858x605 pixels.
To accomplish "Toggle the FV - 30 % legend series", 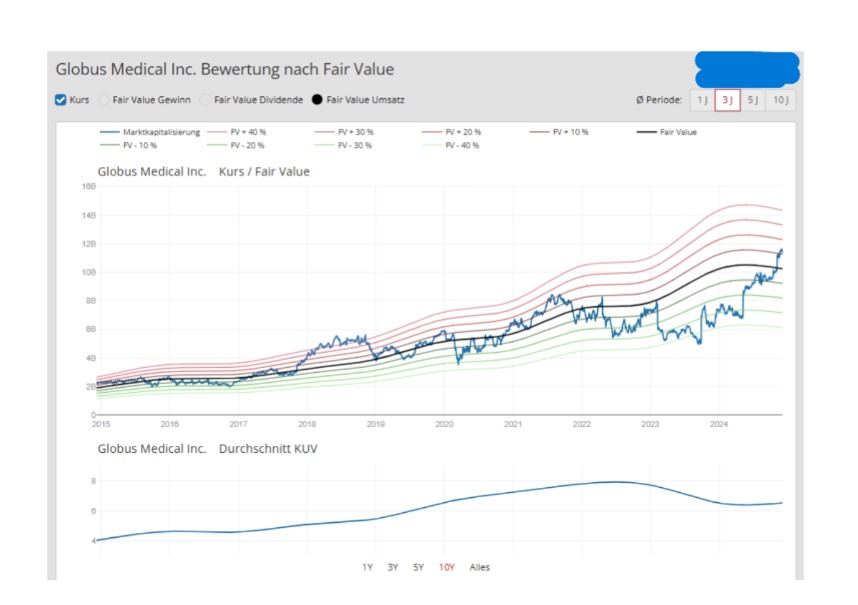I will [344, 145].
